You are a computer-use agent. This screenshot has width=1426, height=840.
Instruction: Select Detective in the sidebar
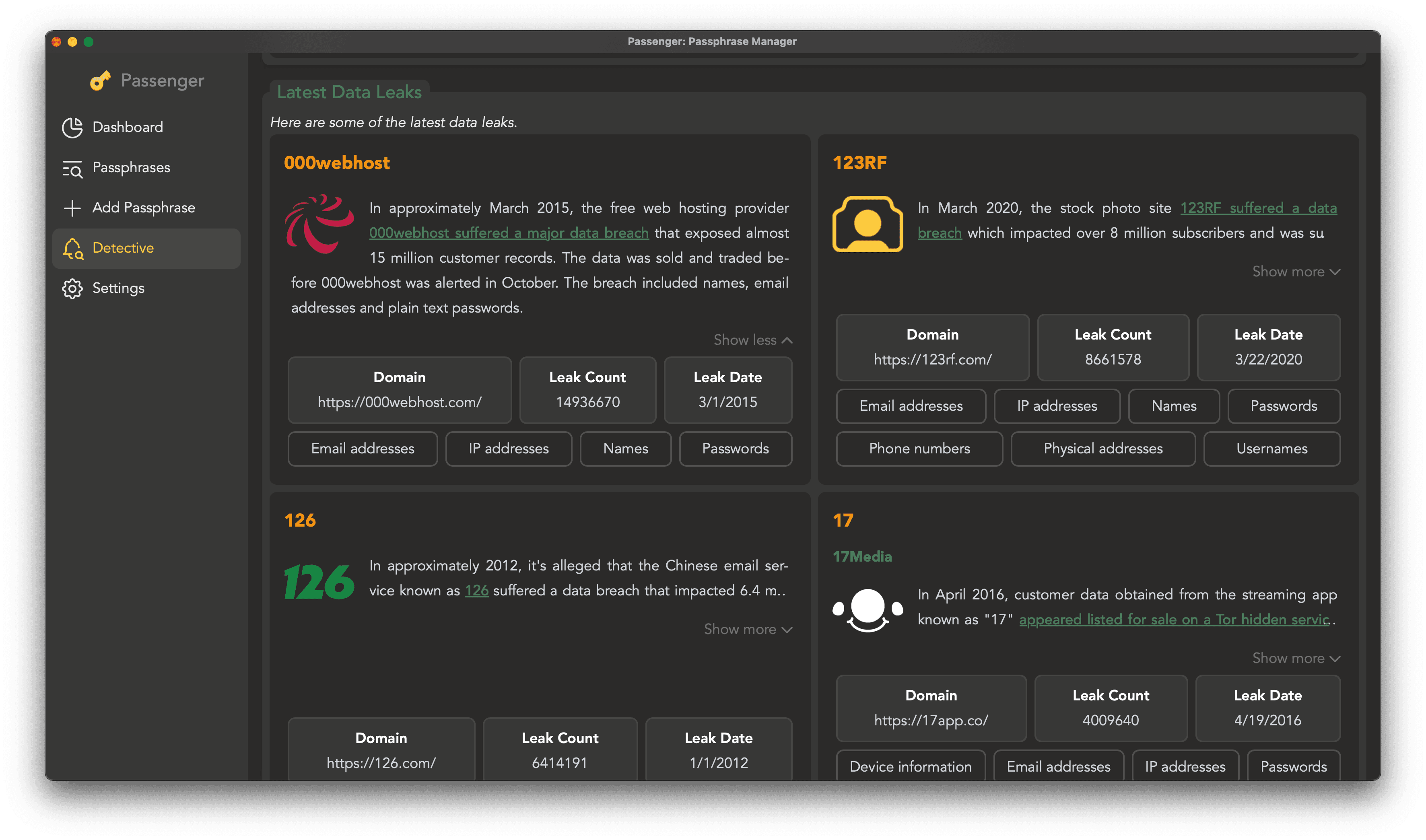146,249
